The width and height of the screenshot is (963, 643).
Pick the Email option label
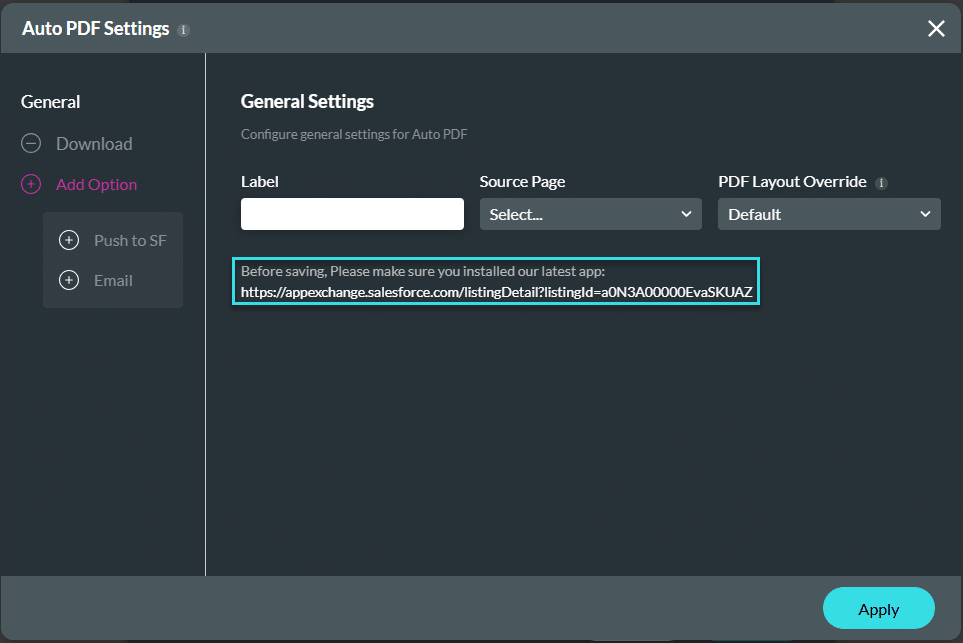pos(113,280)
